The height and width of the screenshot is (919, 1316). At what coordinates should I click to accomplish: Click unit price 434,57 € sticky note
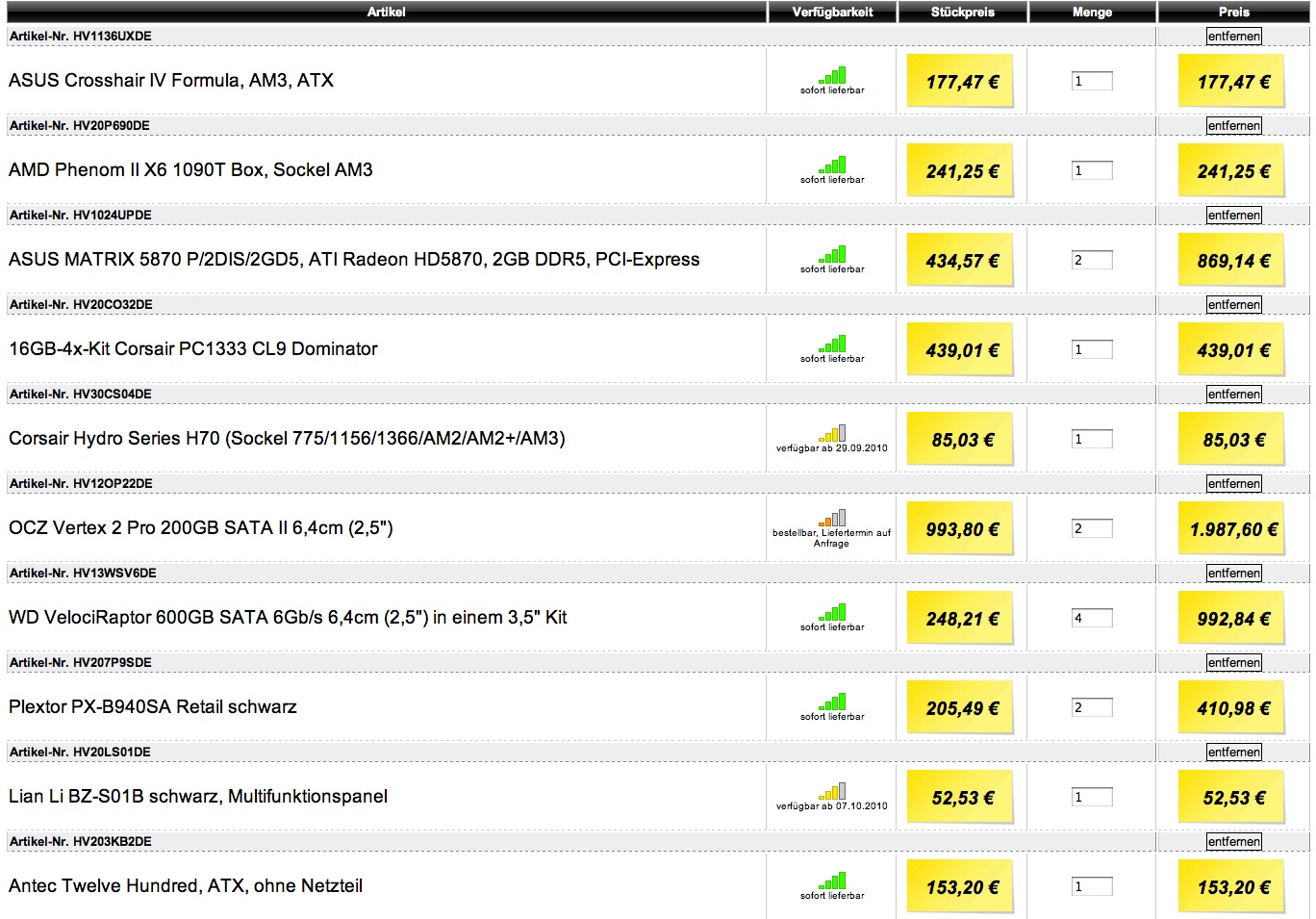(961, 260)
